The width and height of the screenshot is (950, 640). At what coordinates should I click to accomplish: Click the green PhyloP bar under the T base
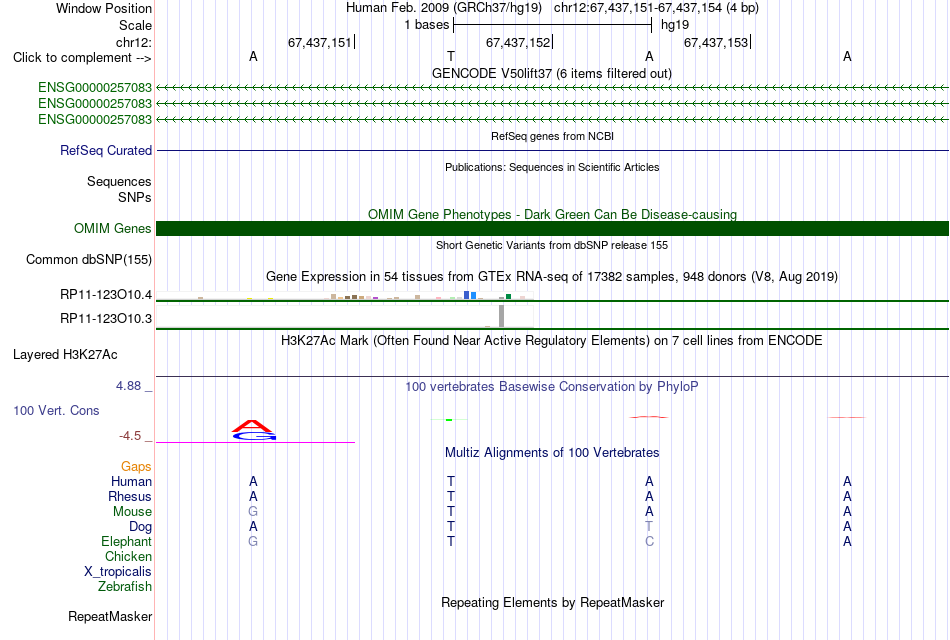tap(449, 419)
